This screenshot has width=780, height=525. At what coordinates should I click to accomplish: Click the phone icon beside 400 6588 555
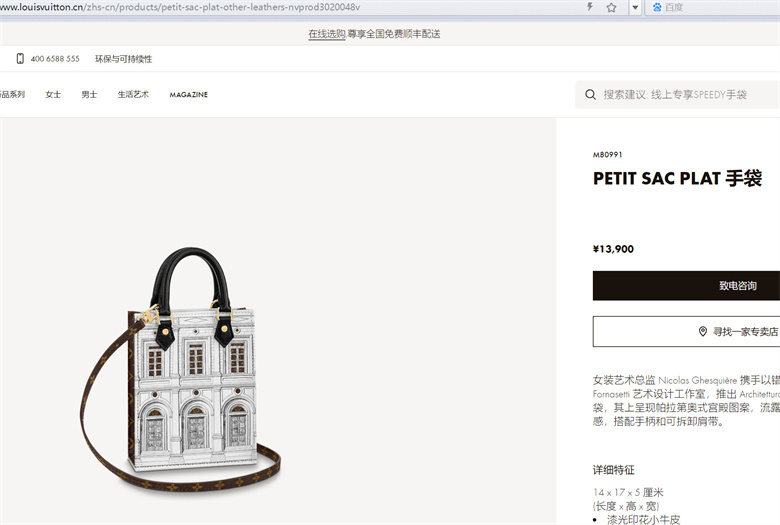pos(20,59)
